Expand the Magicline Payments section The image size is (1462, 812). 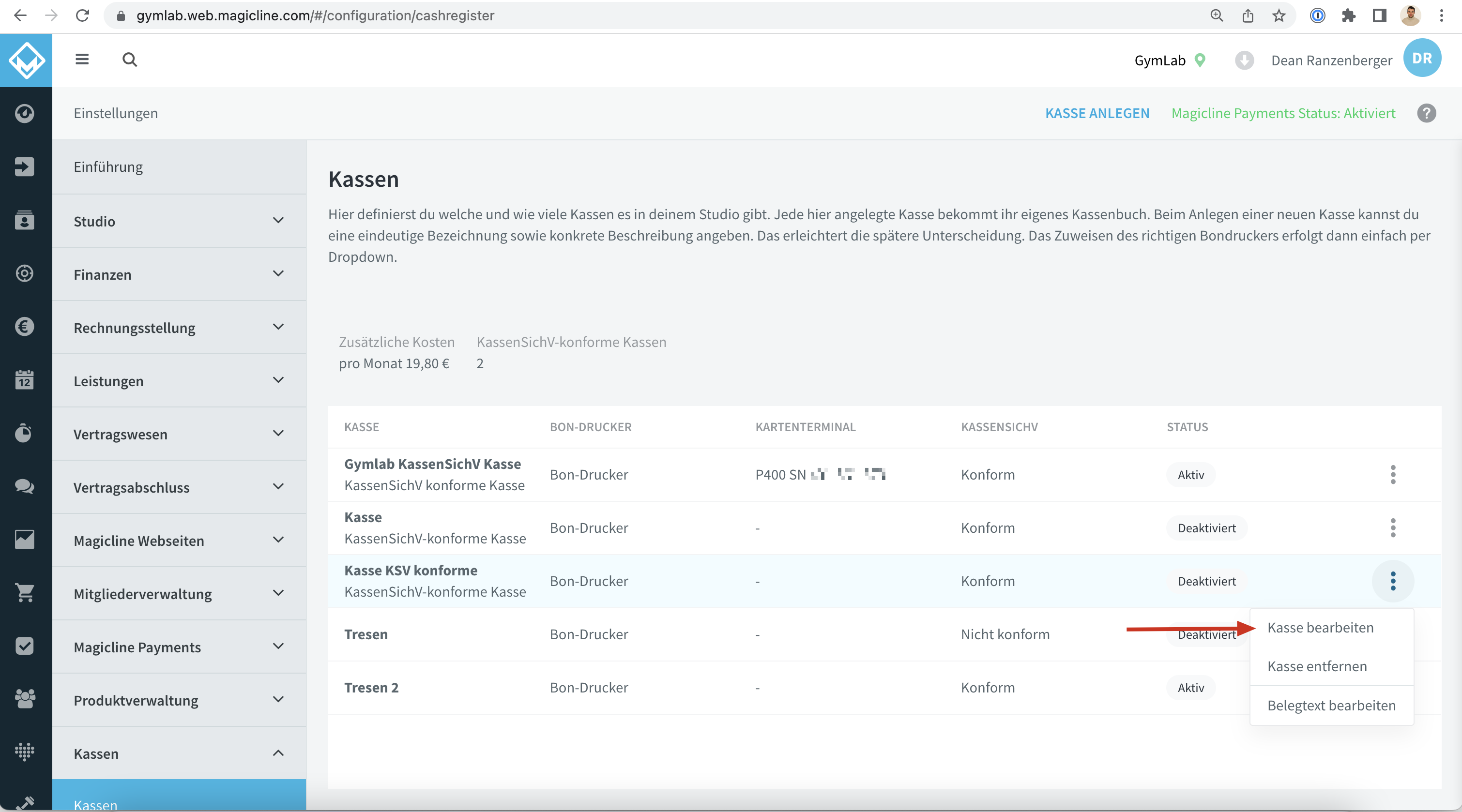pyautogui.click(x=179, y=647)
